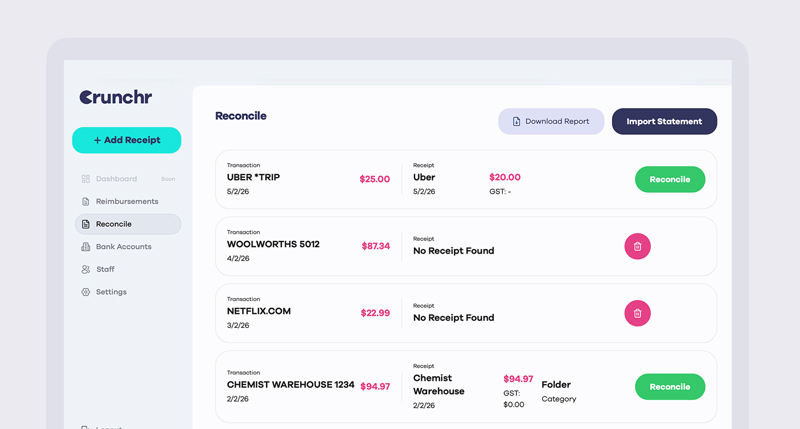Screen dimensions: 800x429
Task: Click the Soon badge beside Dashboard
Action: pyautogui.click(x=168, y=179)
